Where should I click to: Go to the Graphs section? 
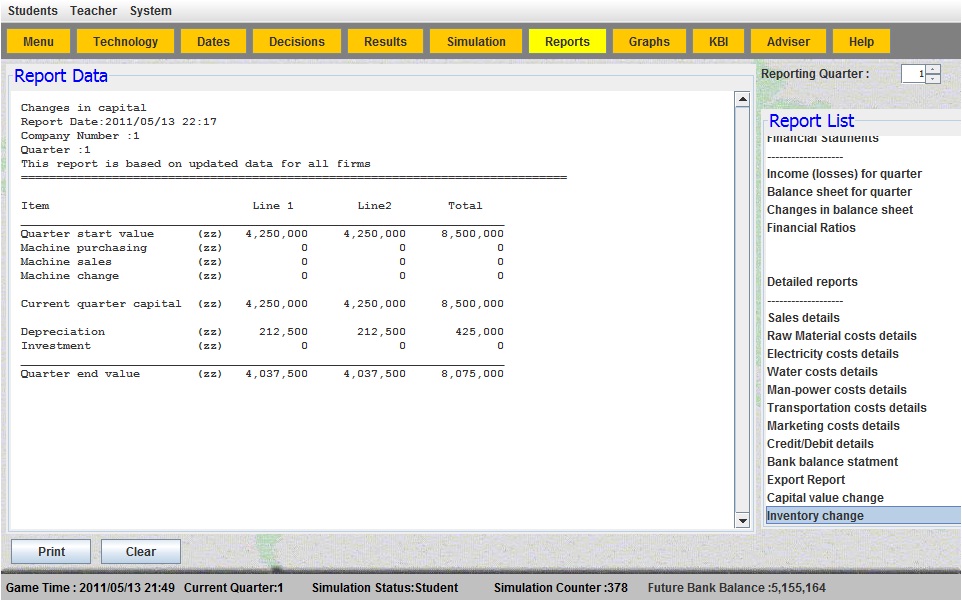click(649, 42)
